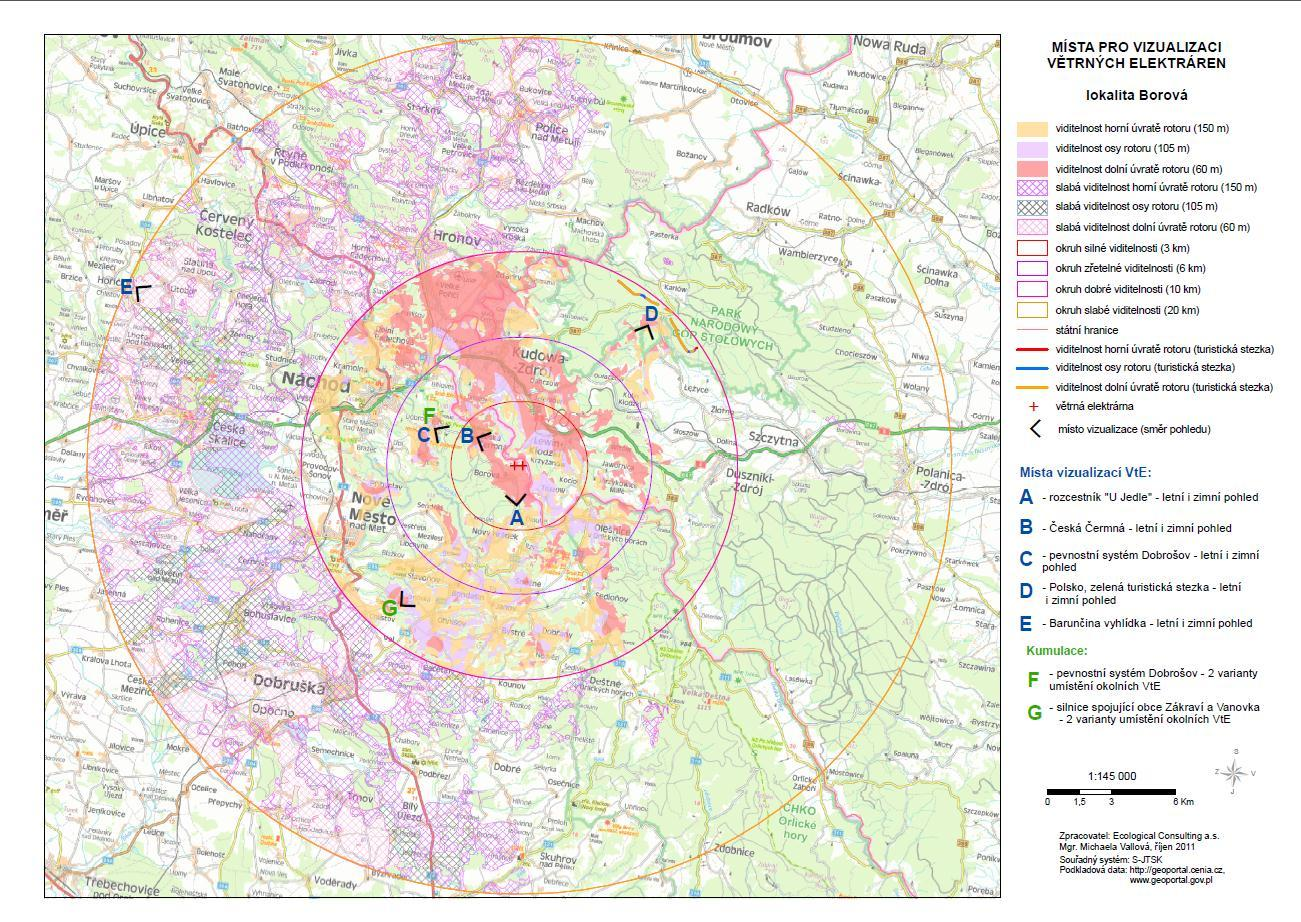1301x922 pixels.
Task: Click the Radków label on the map
Action: coord(768,211)
